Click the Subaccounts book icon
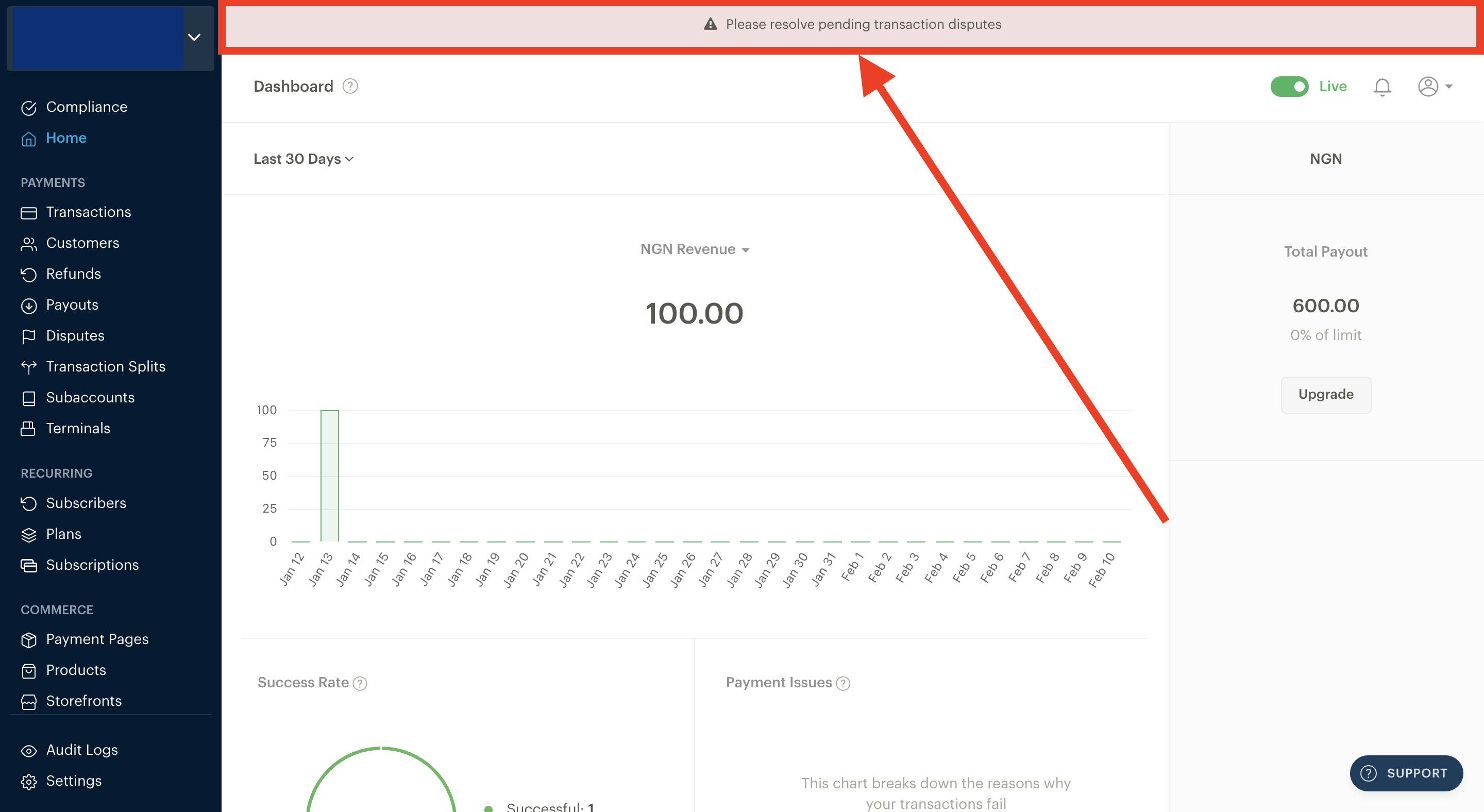The image size is (1484, 812). [x=29, y=398]
